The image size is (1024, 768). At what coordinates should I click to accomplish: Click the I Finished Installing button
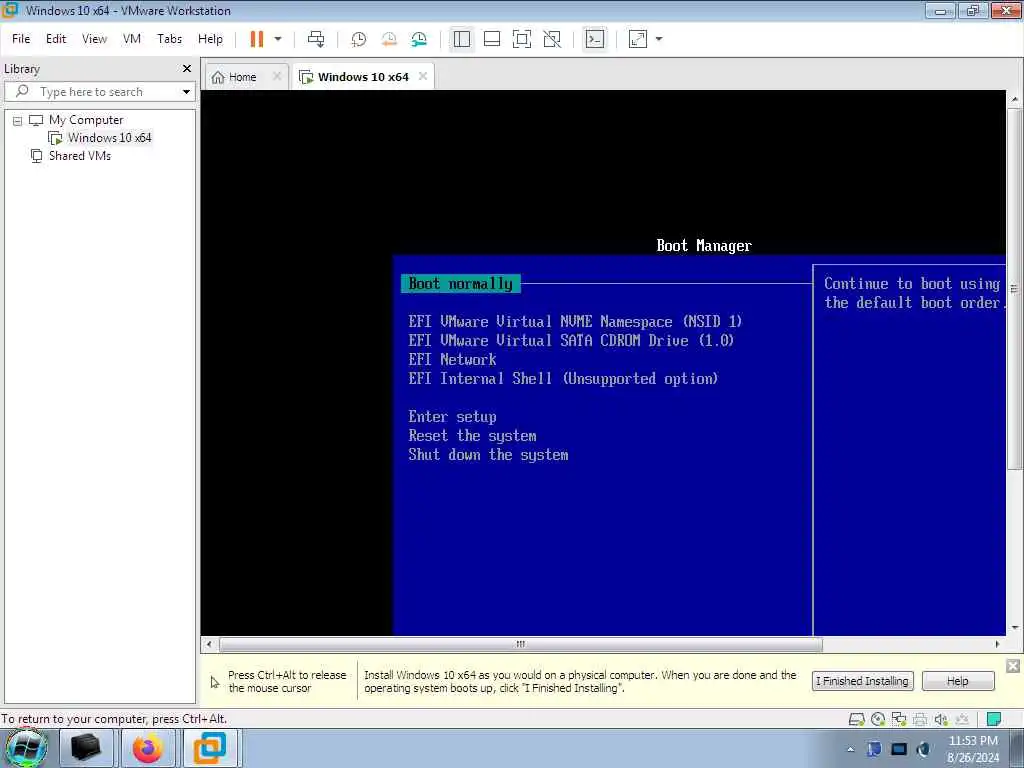point(862,681)
